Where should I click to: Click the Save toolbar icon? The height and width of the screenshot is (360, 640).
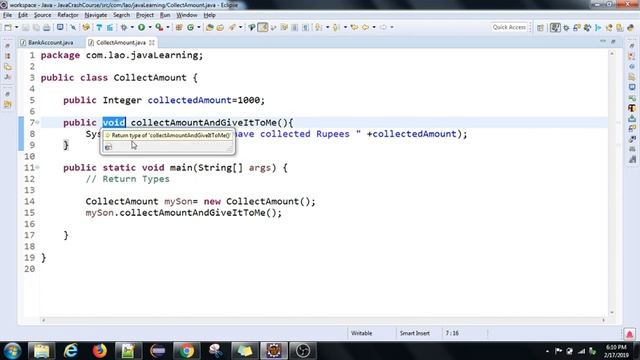25,27
